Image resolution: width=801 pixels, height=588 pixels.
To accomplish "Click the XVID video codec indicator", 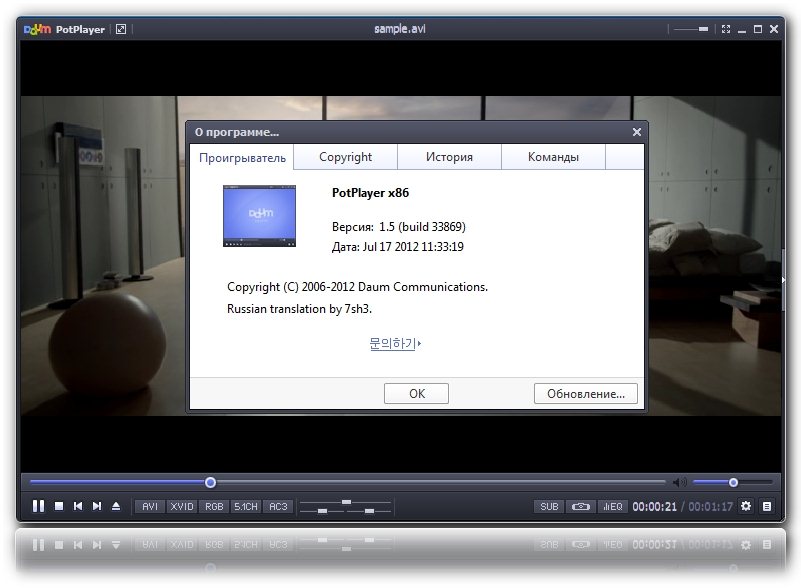I will (x=182, y=507).
